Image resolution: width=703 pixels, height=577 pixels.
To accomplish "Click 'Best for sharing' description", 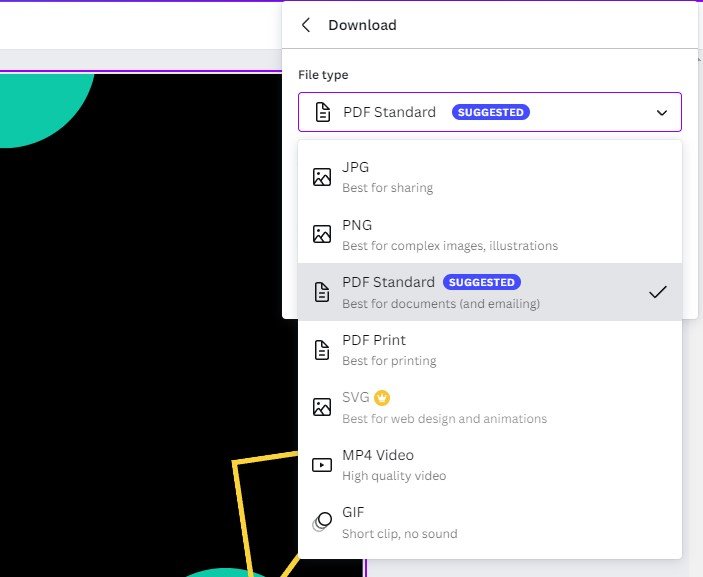I will click(387, 187).
